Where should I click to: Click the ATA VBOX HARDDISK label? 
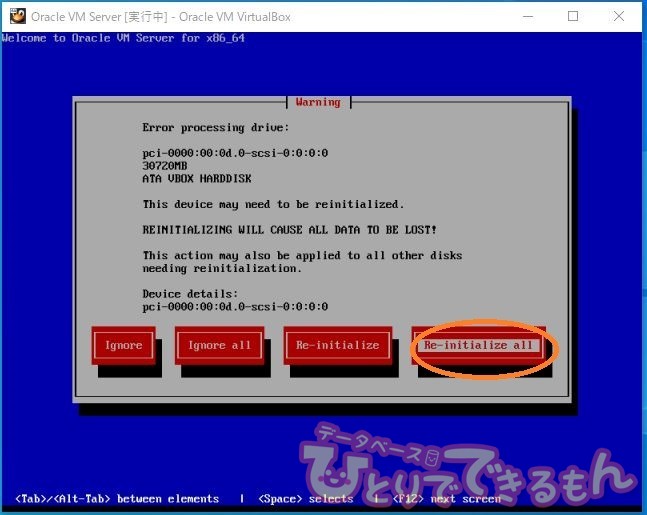pos(197,179)
